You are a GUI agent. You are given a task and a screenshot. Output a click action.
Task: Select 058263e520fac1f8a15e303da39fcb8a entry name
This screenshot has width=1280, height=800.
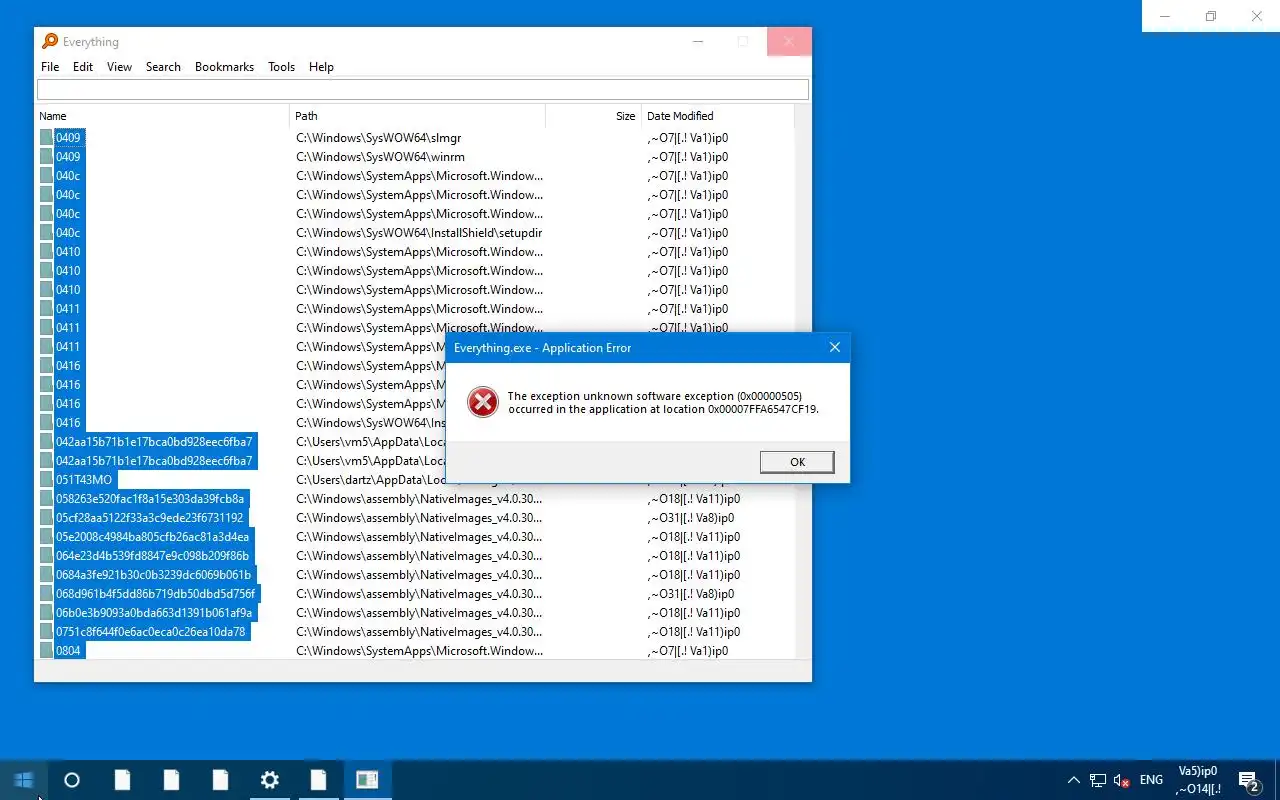click(150, 499)
